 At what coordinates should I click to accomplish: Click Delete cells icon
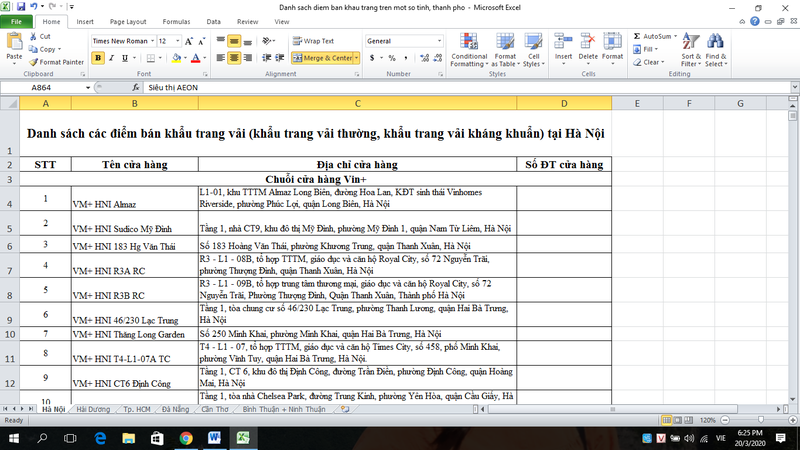588,42
